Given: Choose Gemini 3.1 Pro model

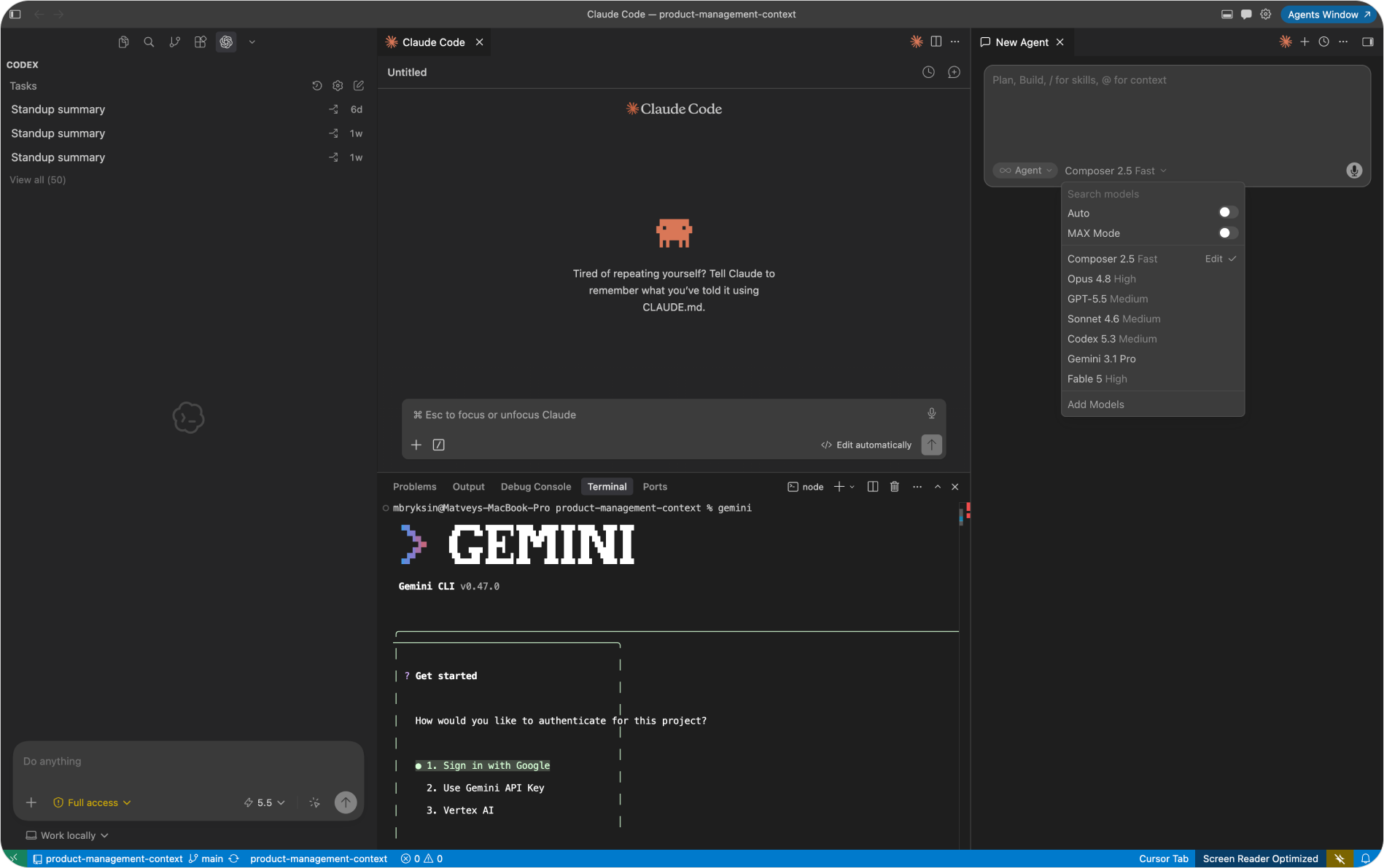Looking at the screenshot, I should (1152, 359).
